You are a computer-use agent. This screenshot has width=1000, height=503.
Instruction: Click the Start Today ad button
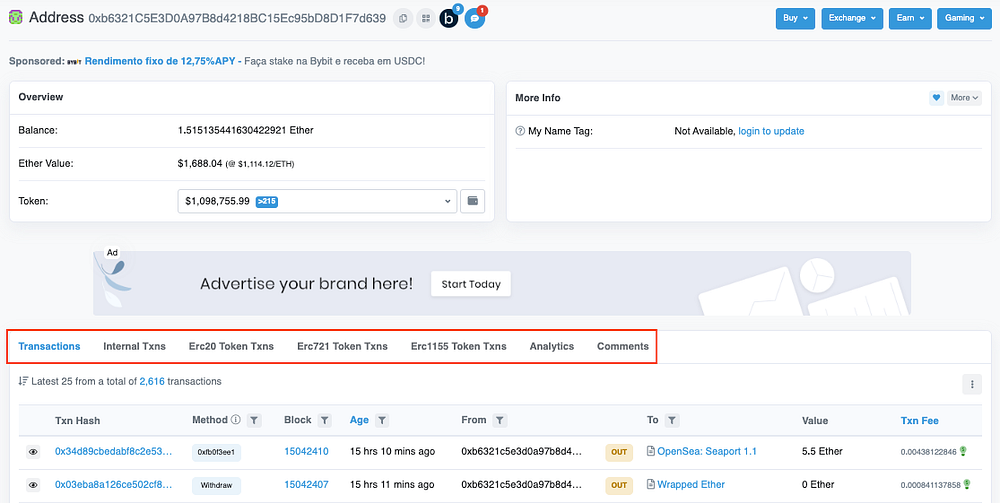point(471,284)
